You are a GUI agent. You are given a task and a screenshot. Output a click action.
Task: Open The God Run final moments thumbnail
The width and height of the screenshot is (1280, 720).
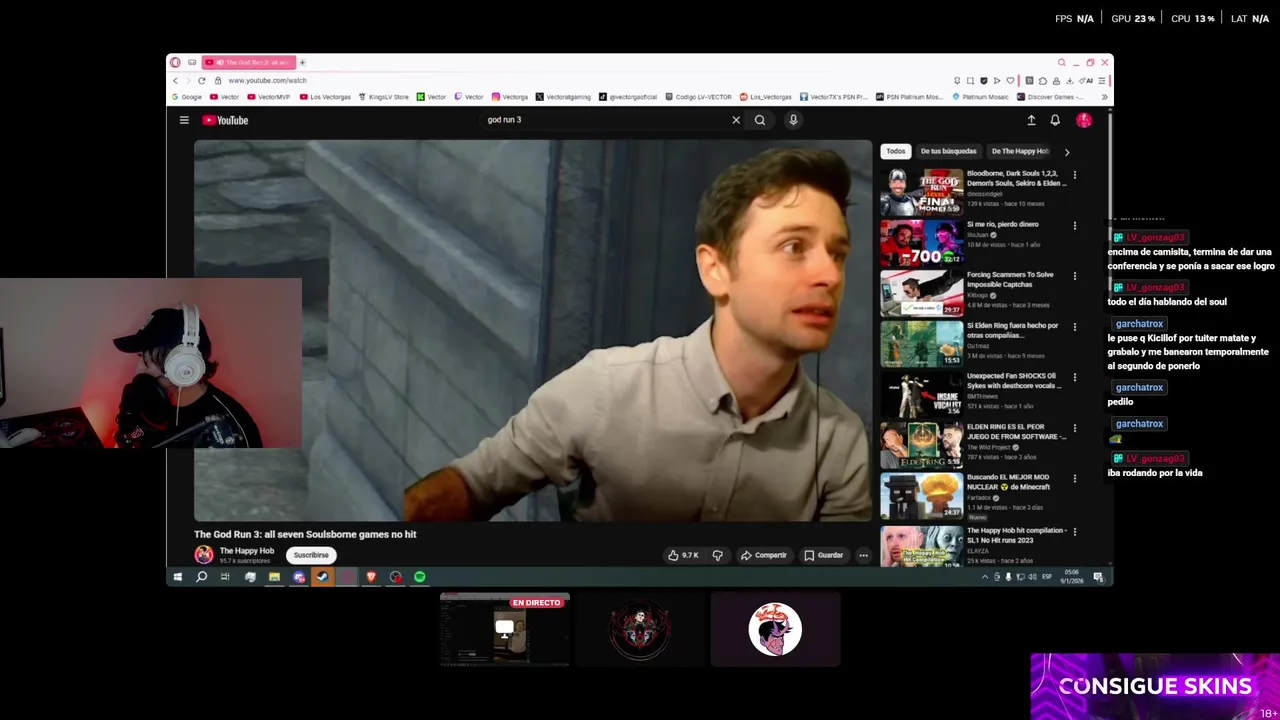coord(921,192)
